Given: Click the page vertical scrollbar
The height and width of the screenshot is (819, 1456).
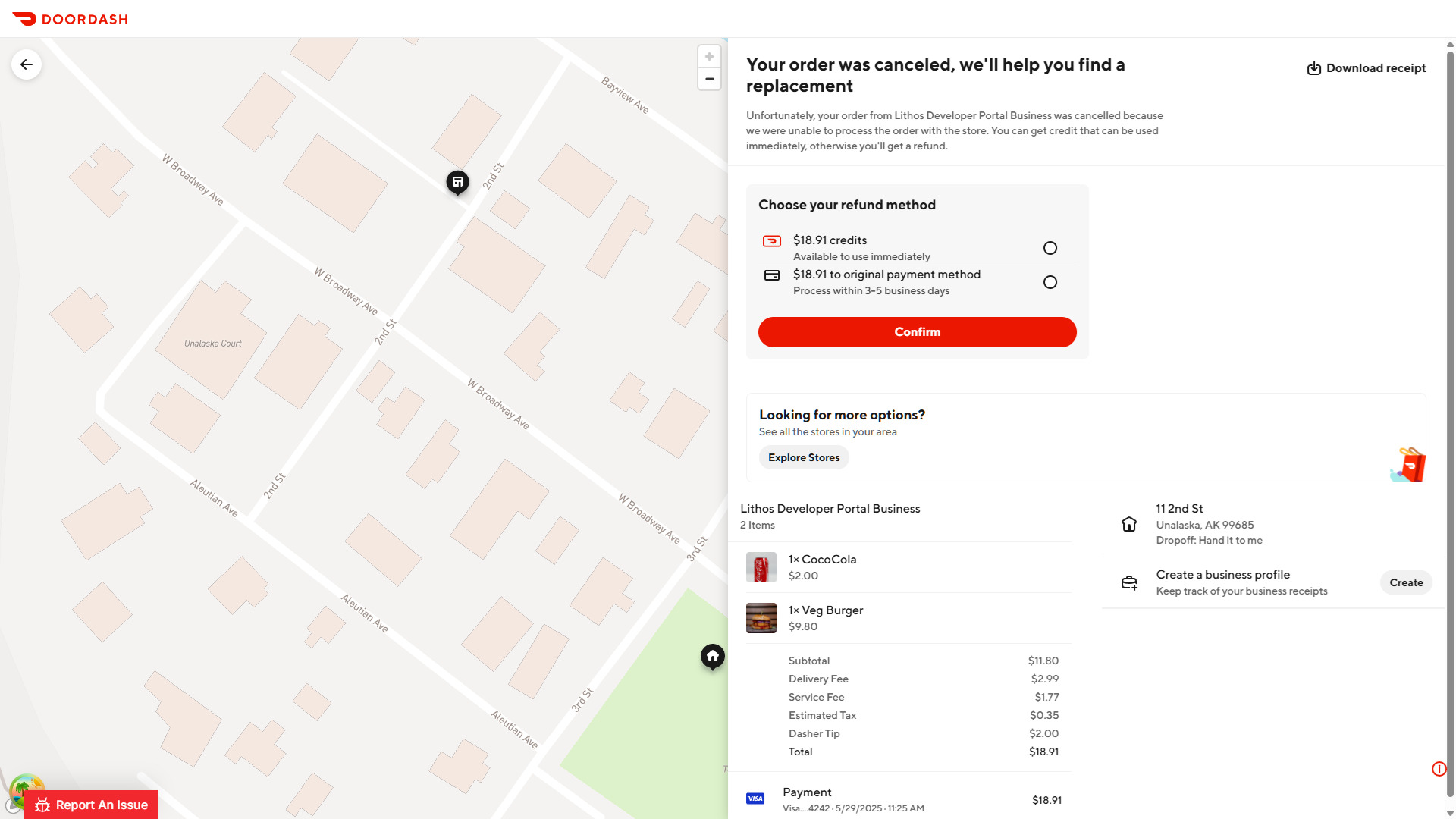Looking at the screenshot, I should [1450, 425].
